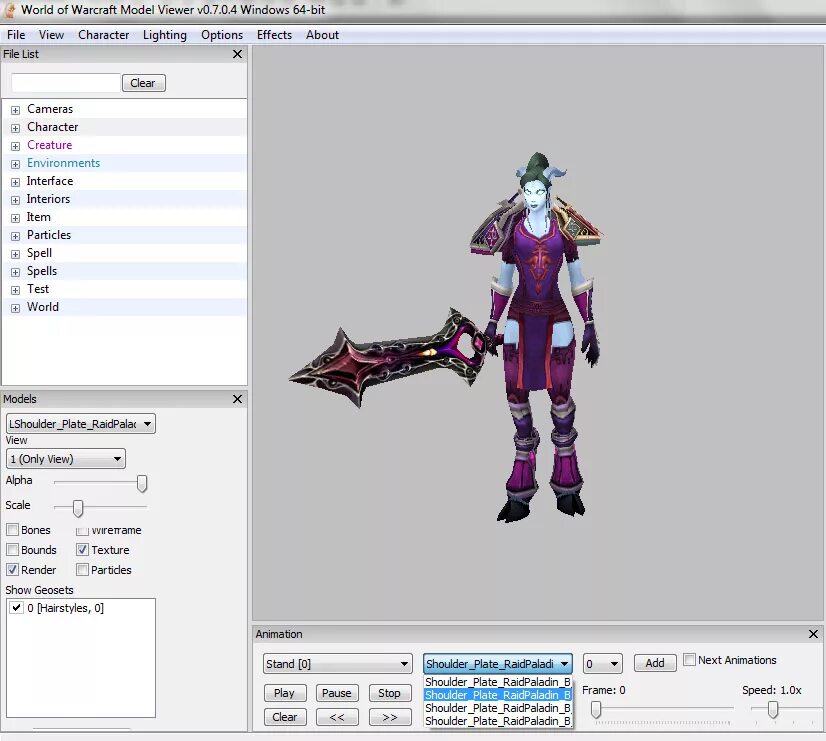Screen dimensions: 826x741
Task: Expand the Cameras tree node
Action: tap(16, 110)
